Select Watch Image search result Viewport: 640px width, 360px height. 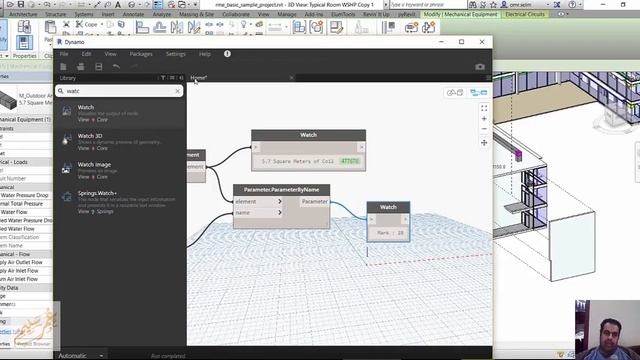pos(120,171)
